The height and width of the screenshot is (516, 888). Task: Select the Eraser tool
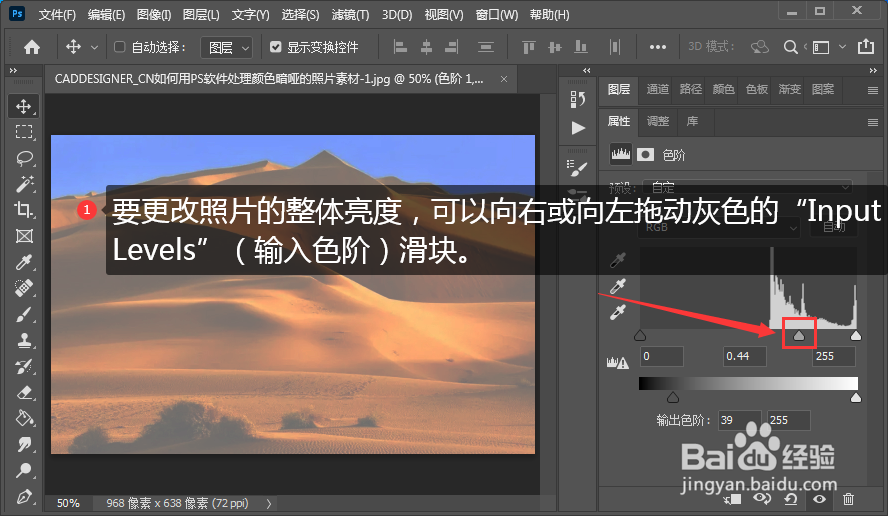pyautogui.click(x=24, y=393)
